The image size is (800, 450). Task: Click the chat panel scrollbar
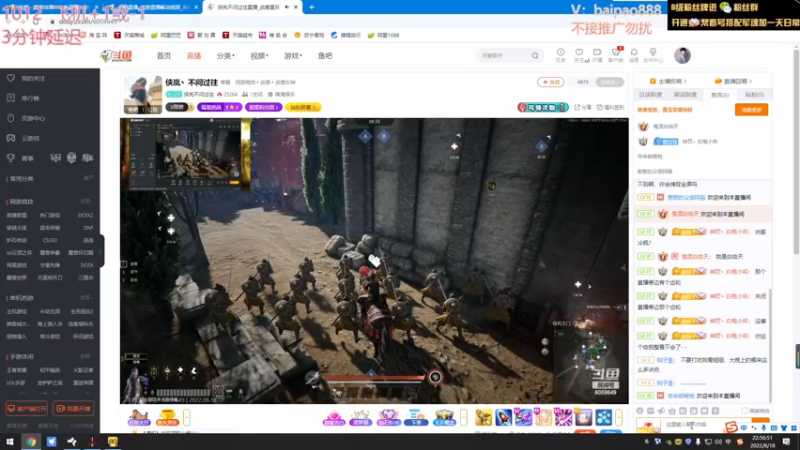769,344
